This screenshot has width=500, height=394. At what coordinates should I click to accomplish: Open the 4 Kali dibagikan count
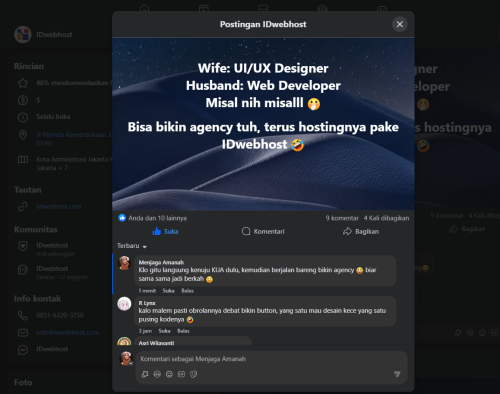tap(386, 218)
